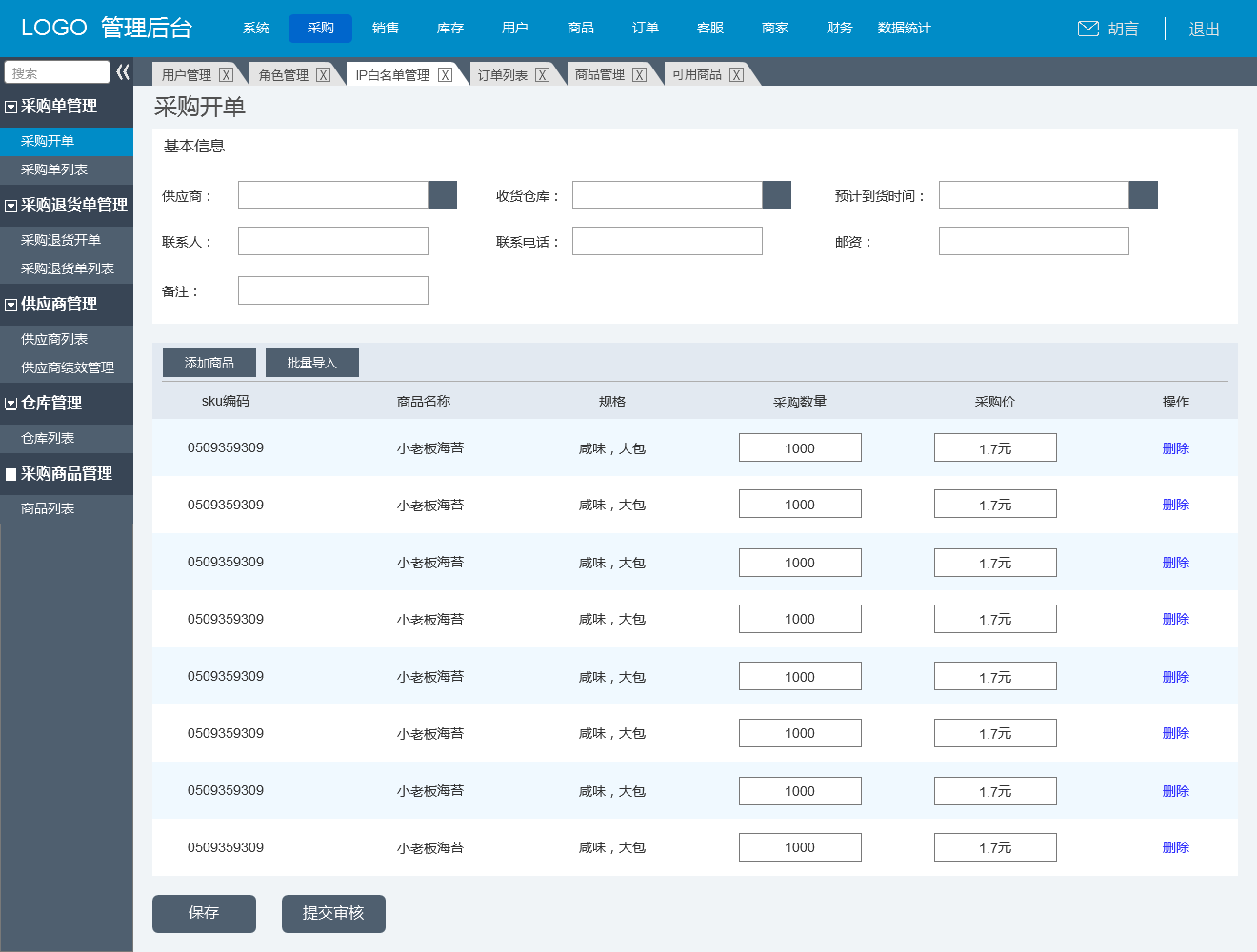Viewport: 1257px width, 952px height.
Task: Open the mail envelope icon in header
Action: [1087, 29]
